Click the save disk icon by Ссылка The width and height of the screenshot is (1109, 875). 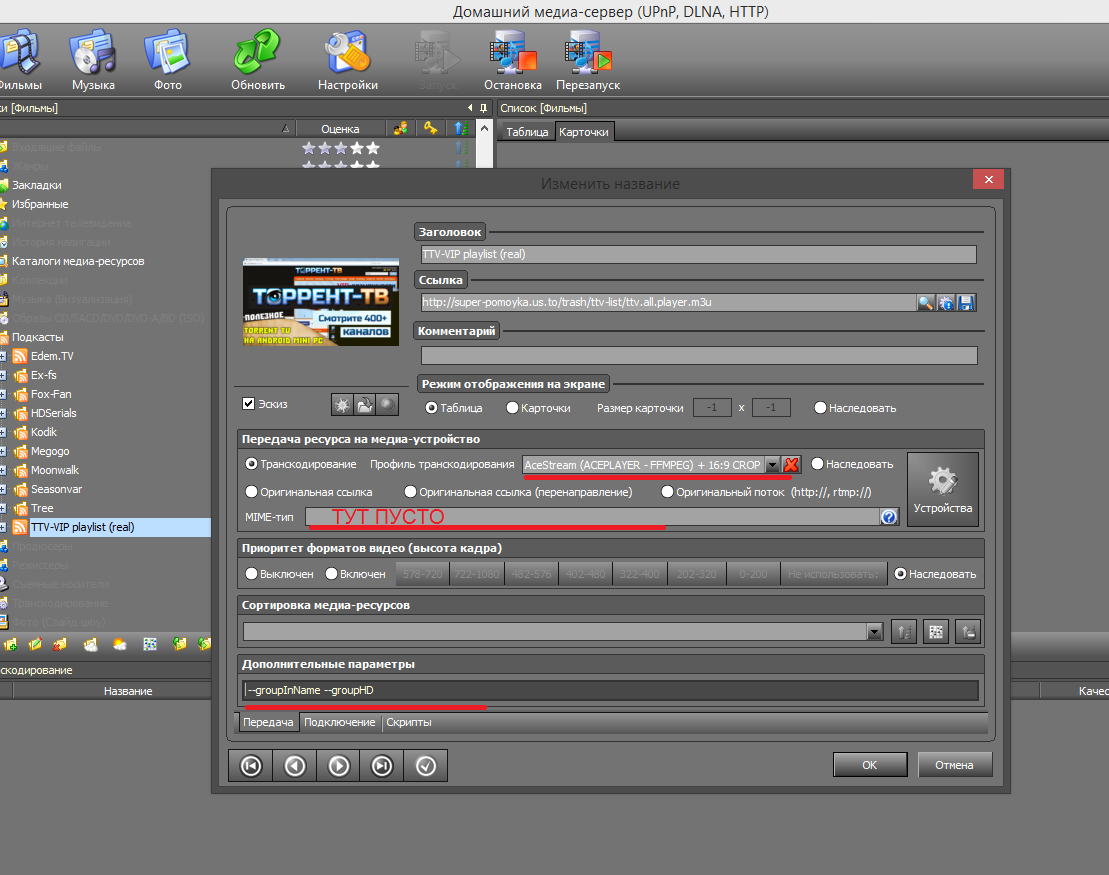tap(966, 302)
